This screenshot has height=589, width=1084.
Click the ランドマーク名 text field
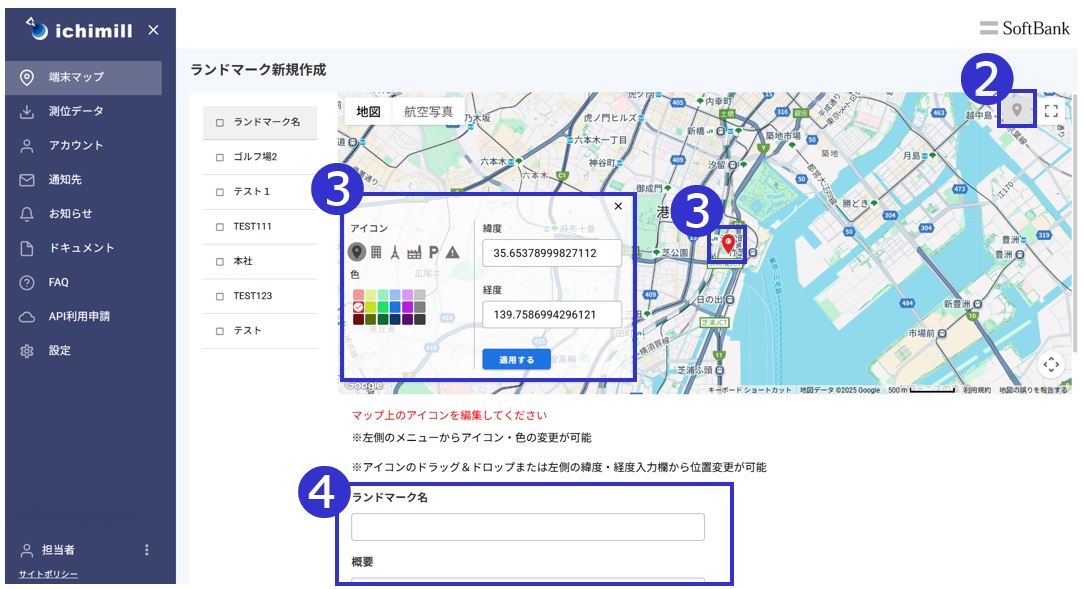click(527, 527)
